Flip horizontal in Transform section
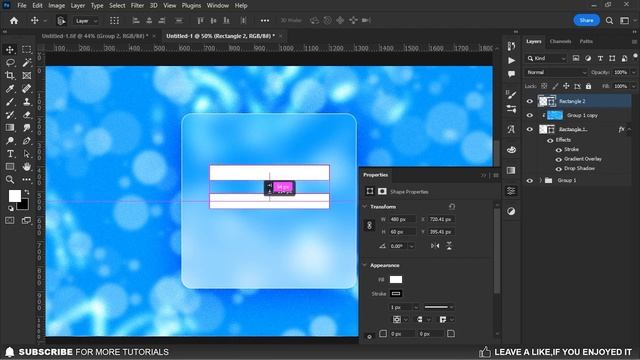The image size is (640, 360). click(x=435, y=246)
